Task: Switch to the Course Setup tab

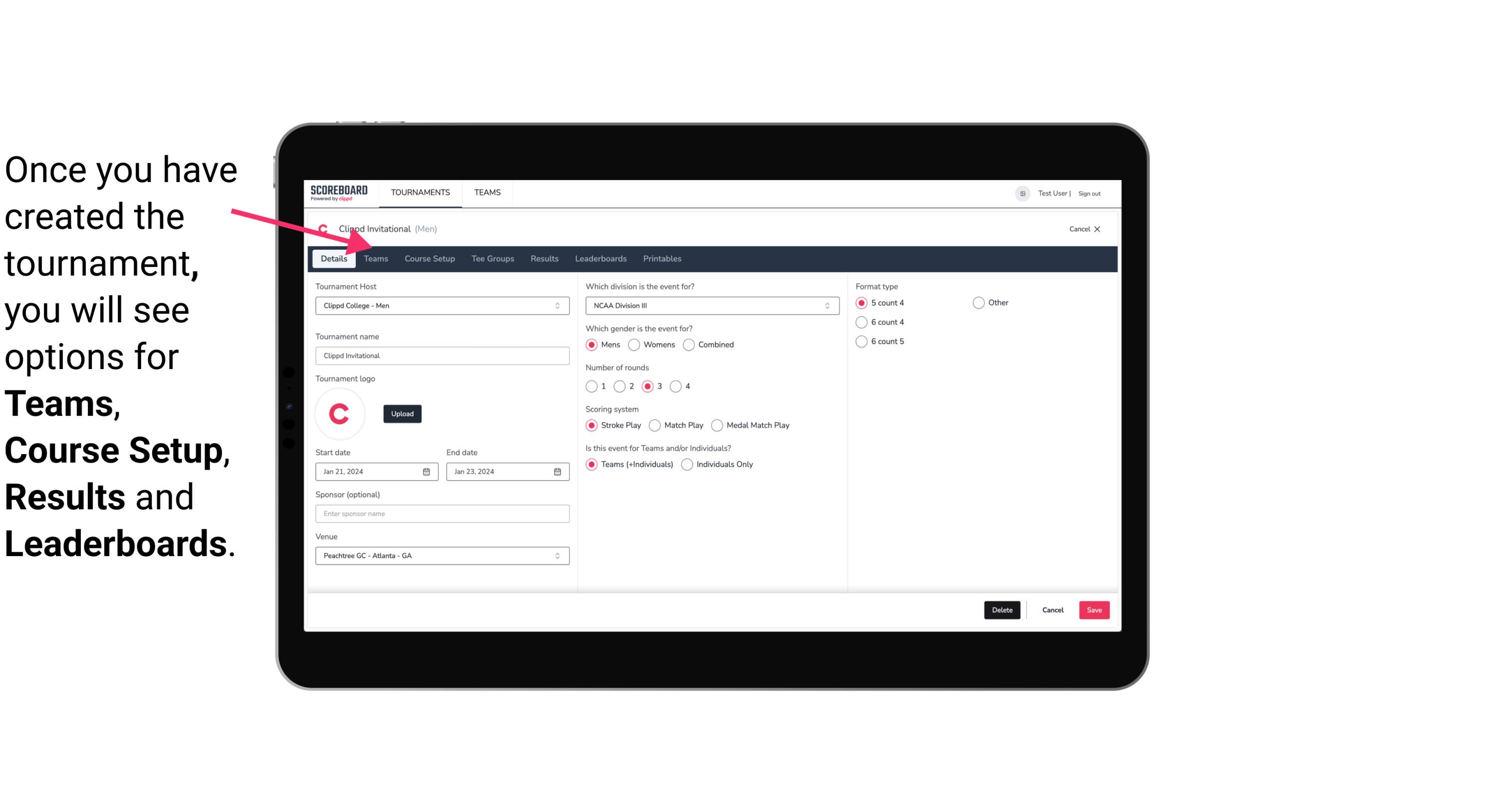Action: point(428,258)
